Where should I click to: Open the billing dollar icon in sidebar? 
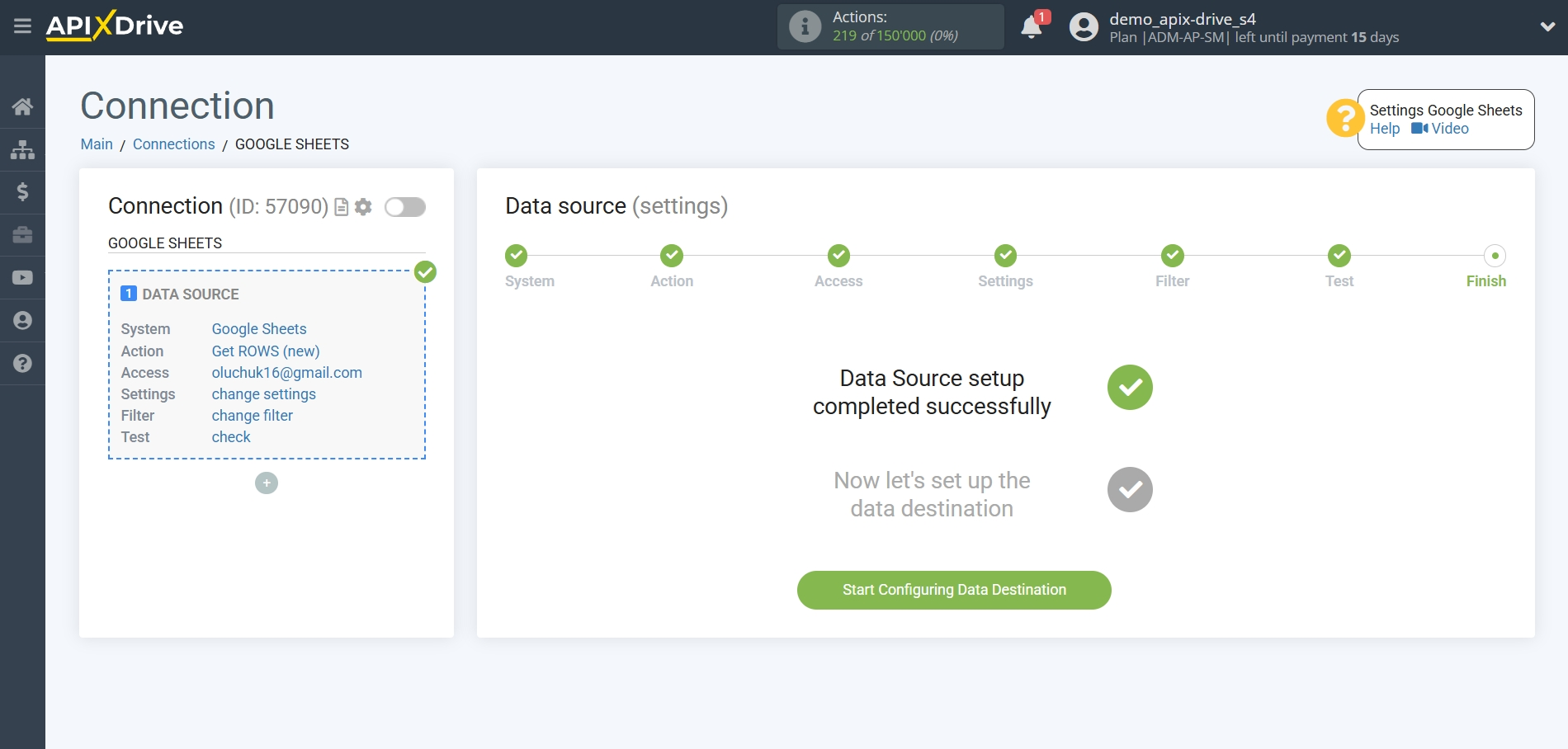pos(22,192)
